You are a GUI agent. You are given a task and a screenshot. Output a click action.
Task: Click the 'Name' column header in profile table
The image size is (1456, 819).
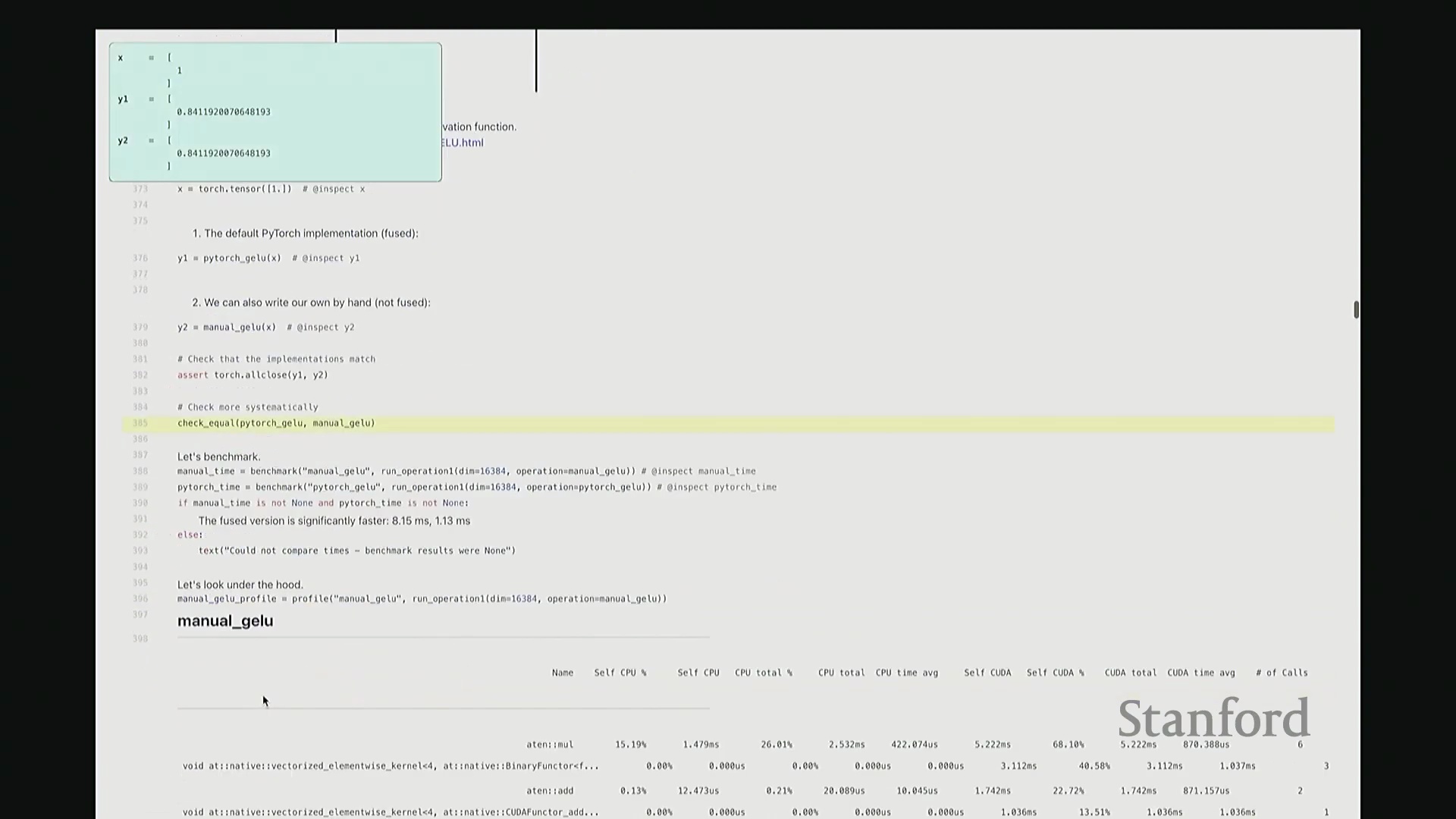point(562,673)
